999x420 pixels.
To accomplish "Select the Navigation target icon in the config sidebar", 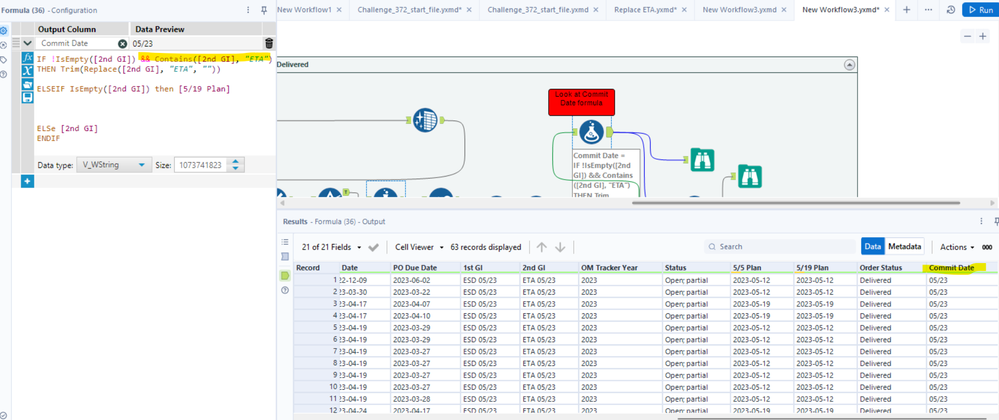I will click(4, 45).
